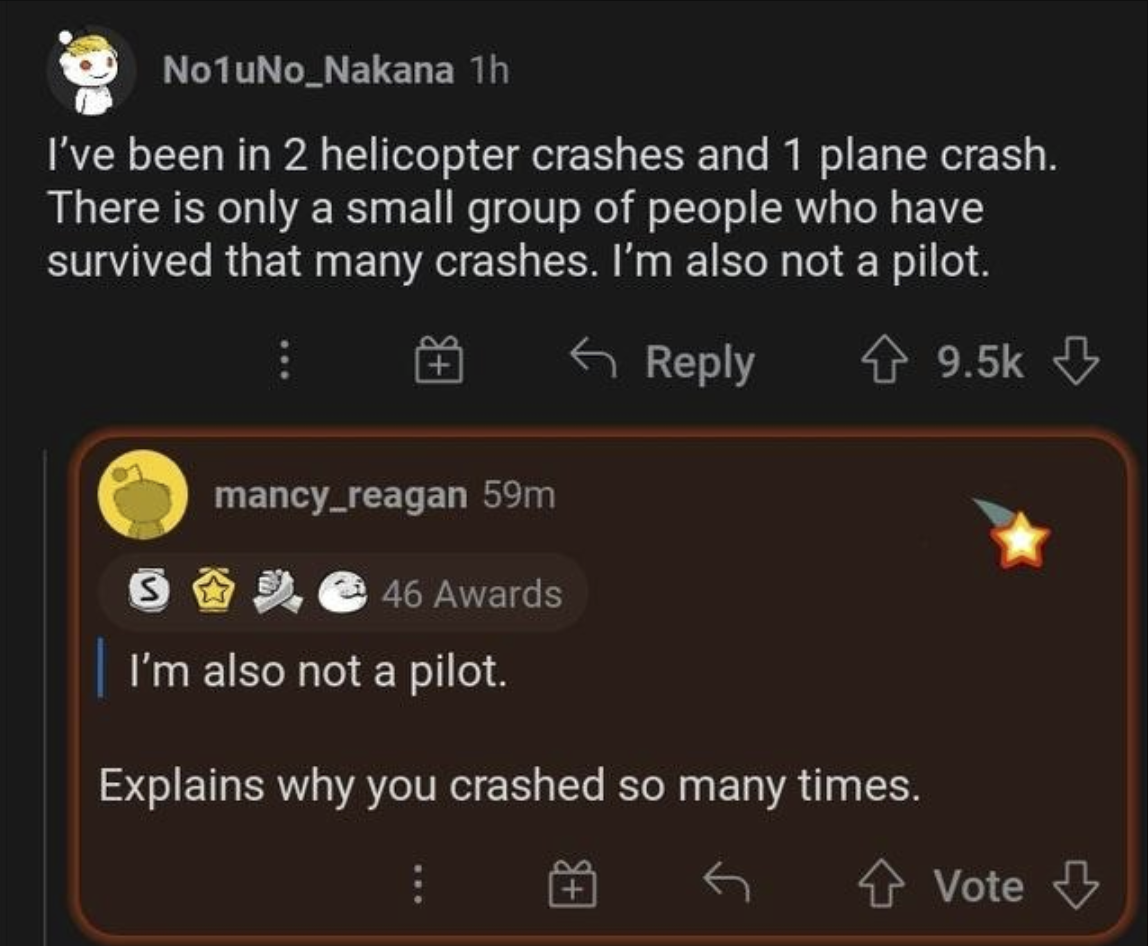Click the 9.5k vote count
Image resolution: width=1148 pixels, height=946 pixels.
[981, 364]
